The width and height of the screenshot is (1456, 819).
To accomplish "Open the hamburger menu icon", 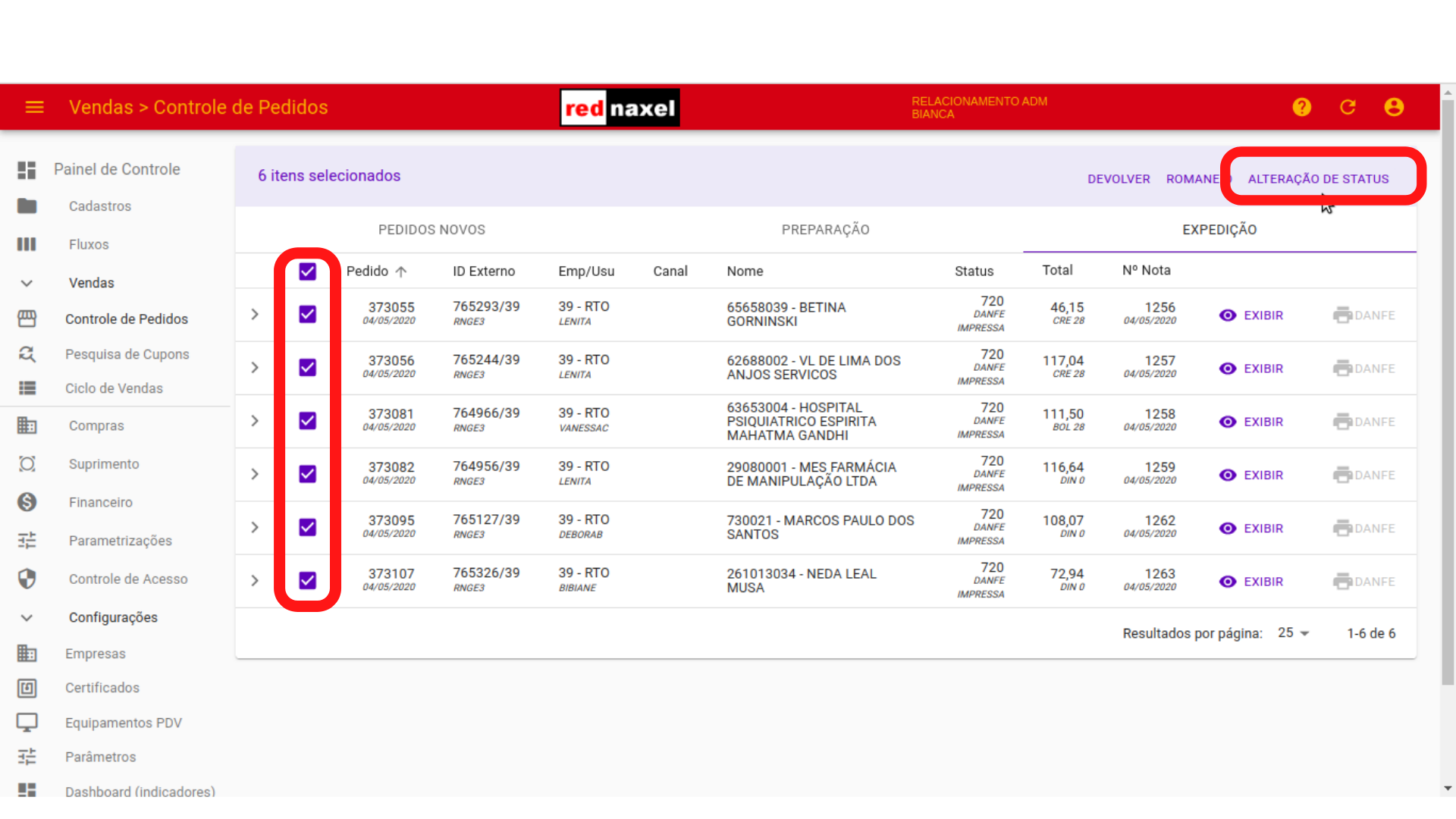I will tap(34, 107).
